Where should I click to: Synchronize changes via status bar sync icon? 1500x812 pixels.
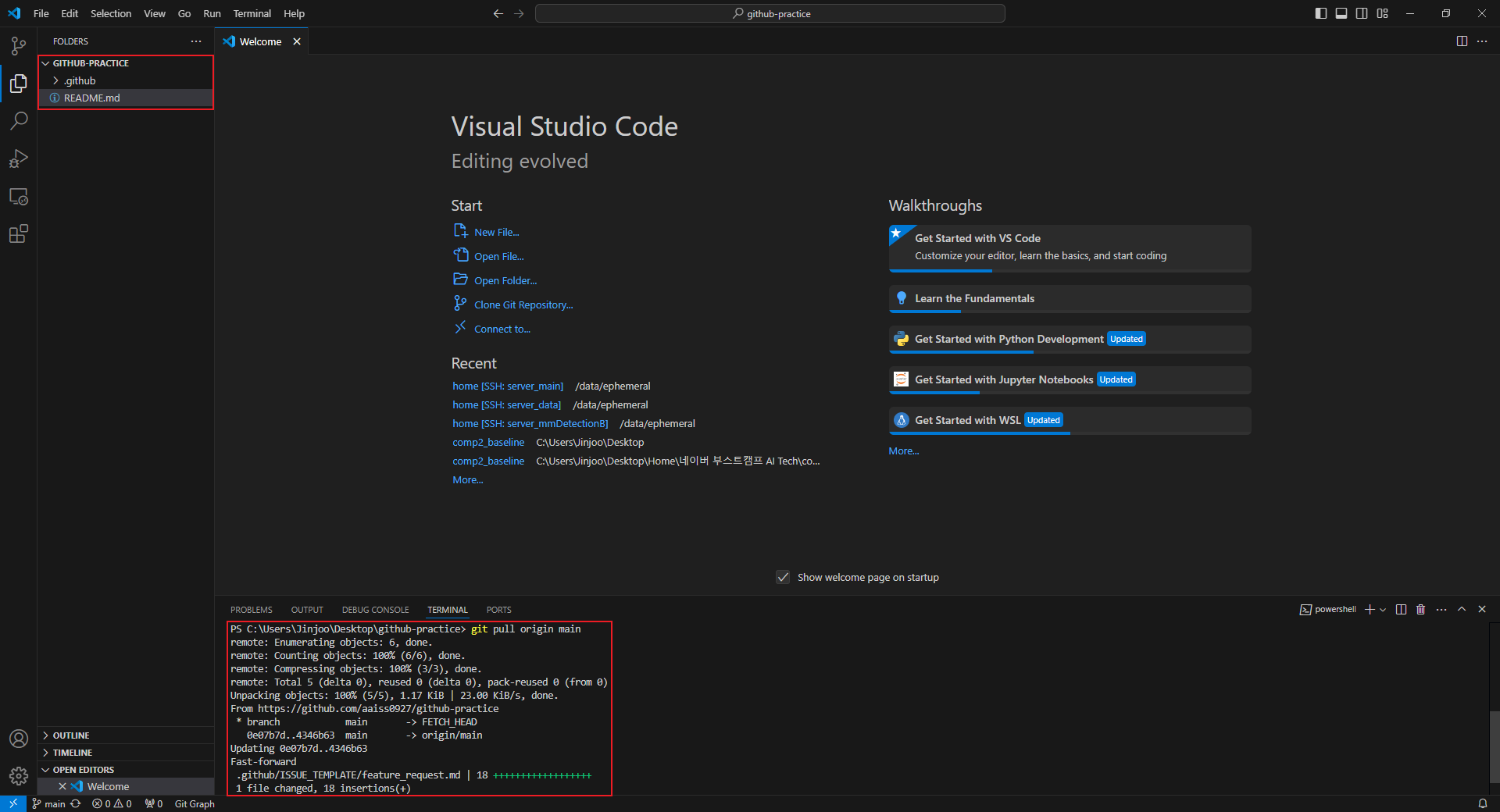pos(76,803)
